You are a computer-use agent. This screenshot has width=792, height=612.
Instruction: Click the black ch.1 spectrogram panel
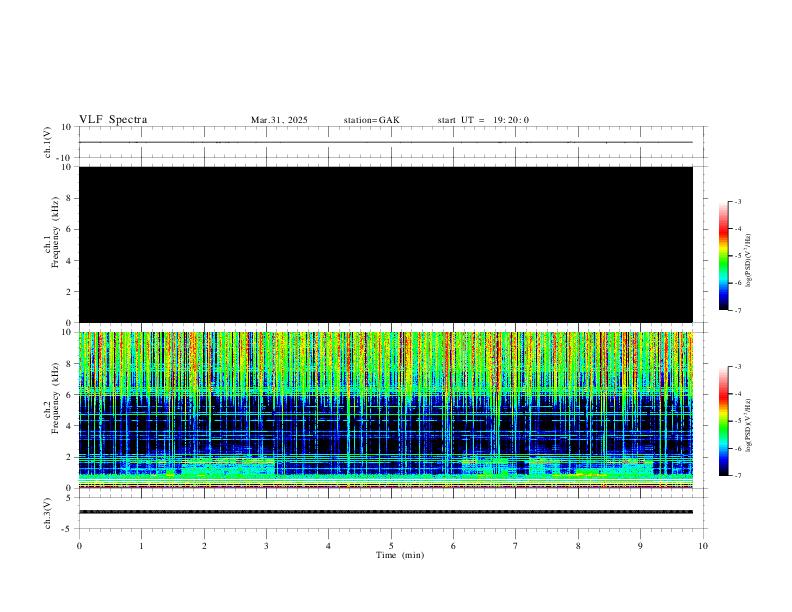click(x=386, y=244)
